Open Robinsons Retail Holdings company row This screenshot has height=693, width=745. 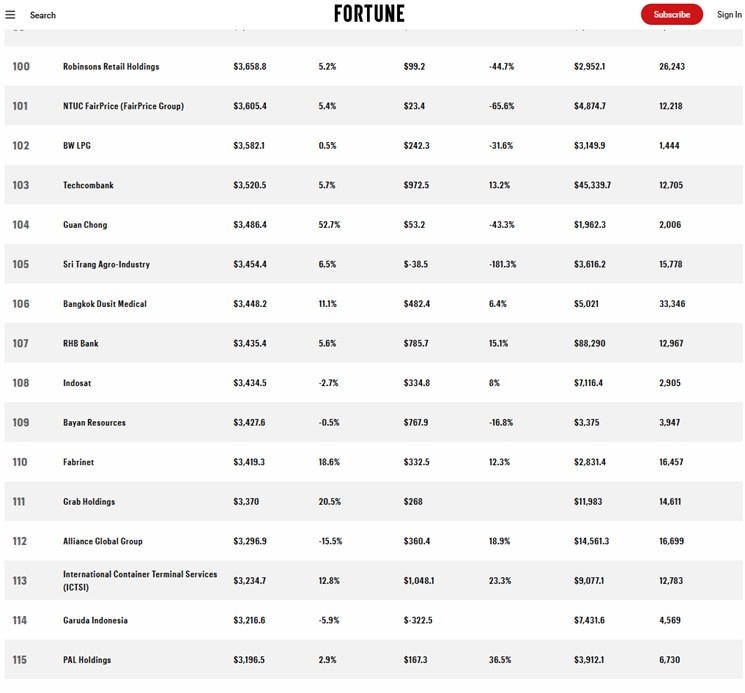click(373, 66)
